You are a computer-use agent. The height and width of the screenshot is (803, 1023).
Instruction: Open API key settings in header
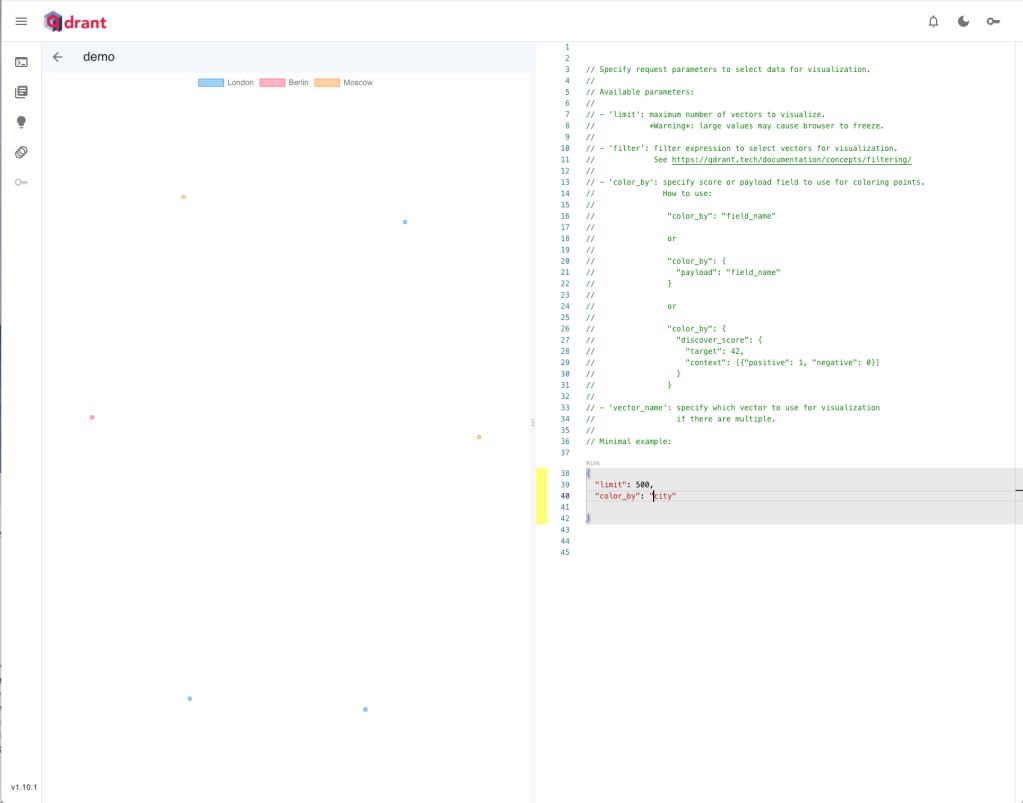pyautogui.click(x=993, y=22)
